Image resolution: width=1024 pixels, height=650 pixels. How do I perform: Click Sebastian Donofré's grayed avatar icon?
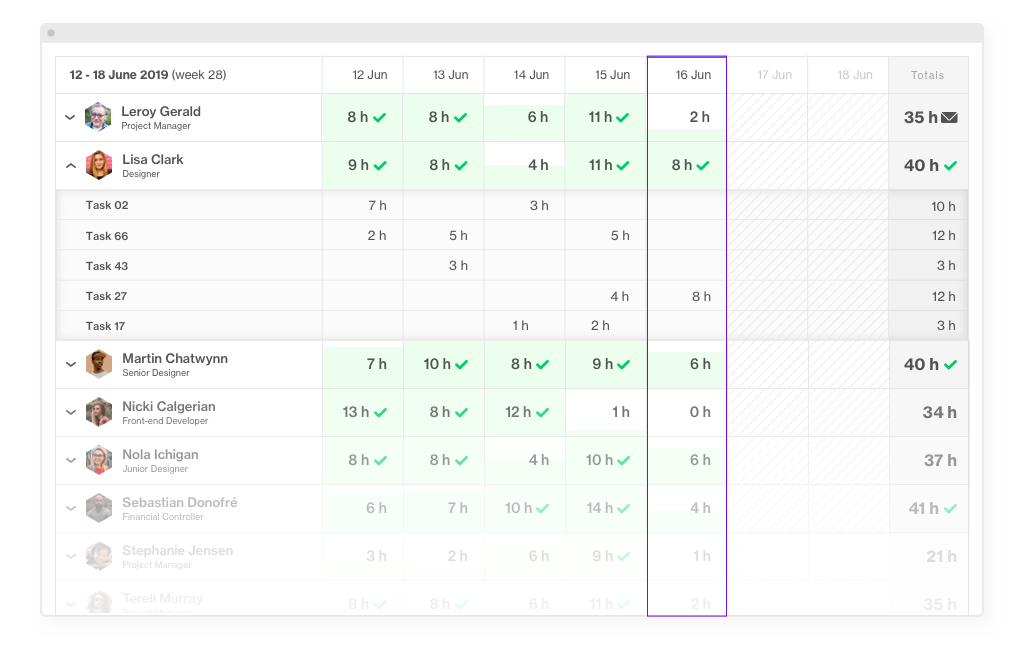98,508
